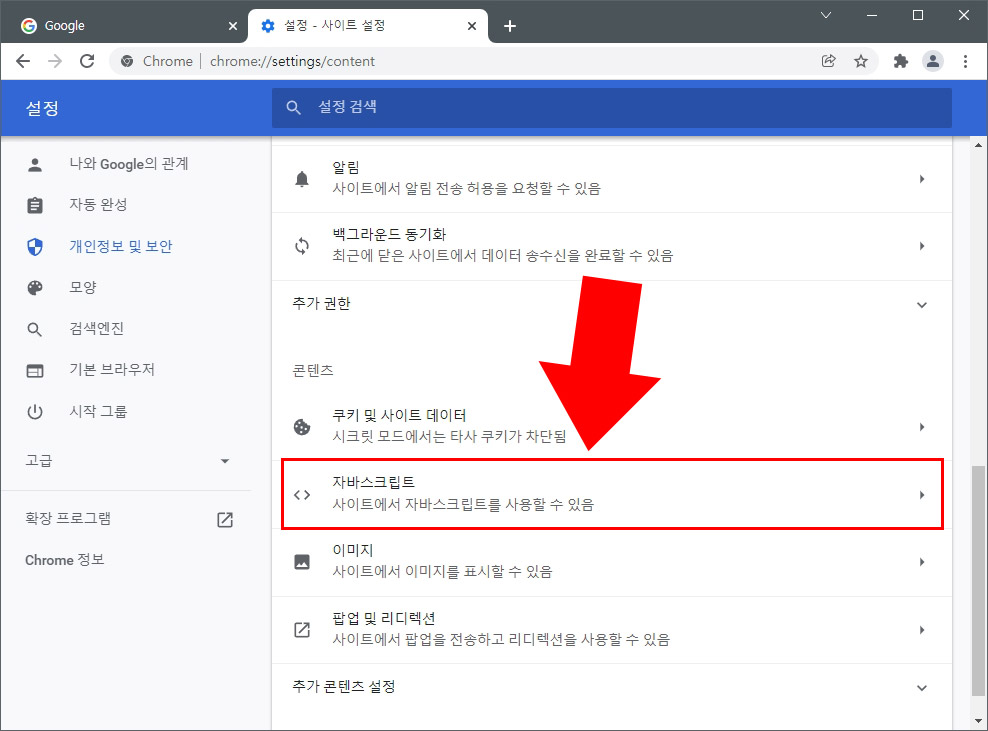
Task: Click the 팝업 및 리디렉션 icon
Action: [x=302, y=629]
